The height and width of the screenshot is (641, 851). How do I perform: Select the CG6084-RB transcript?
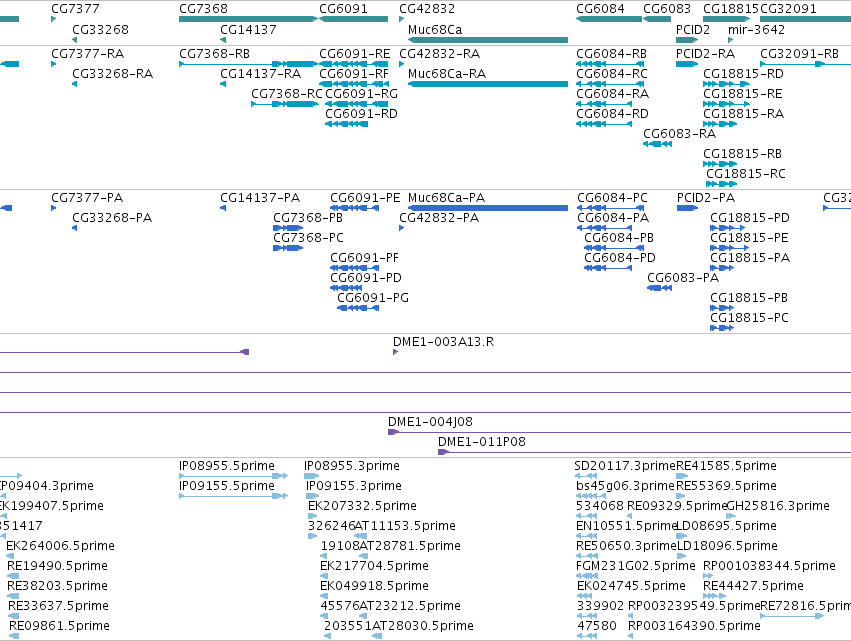point(610,64)
